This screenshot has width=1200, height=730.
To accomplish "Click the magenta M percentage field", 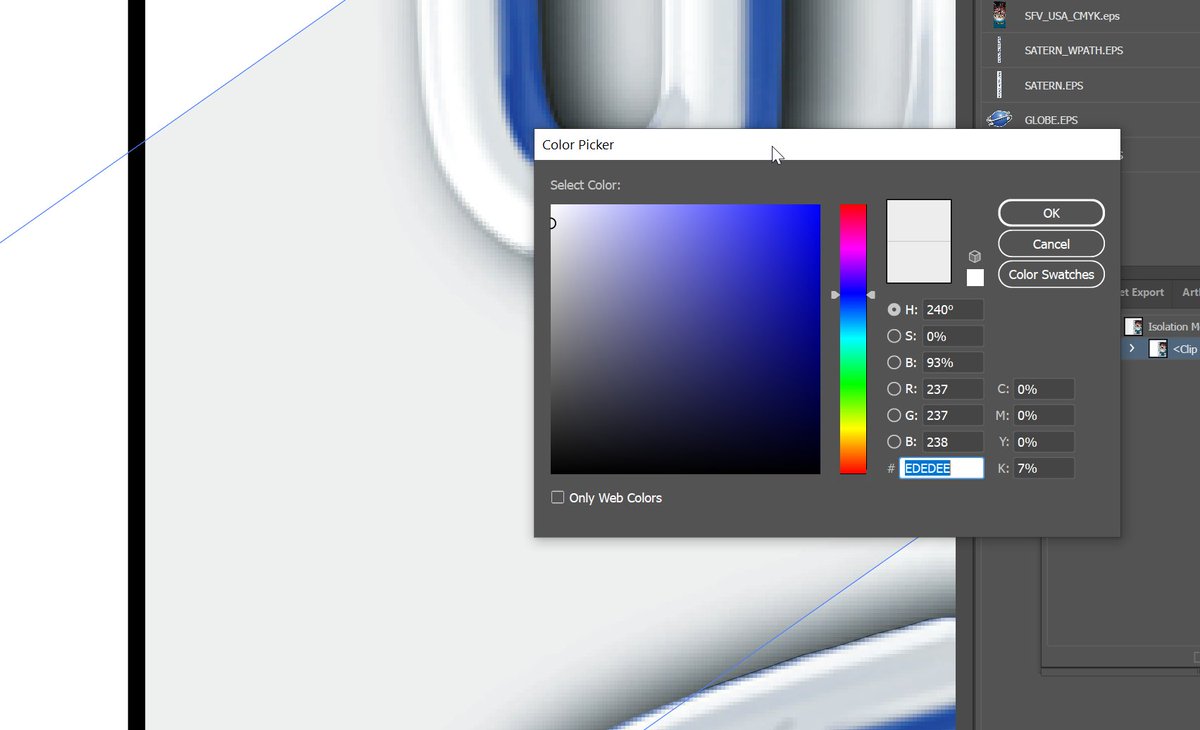I will (1044, 415).
